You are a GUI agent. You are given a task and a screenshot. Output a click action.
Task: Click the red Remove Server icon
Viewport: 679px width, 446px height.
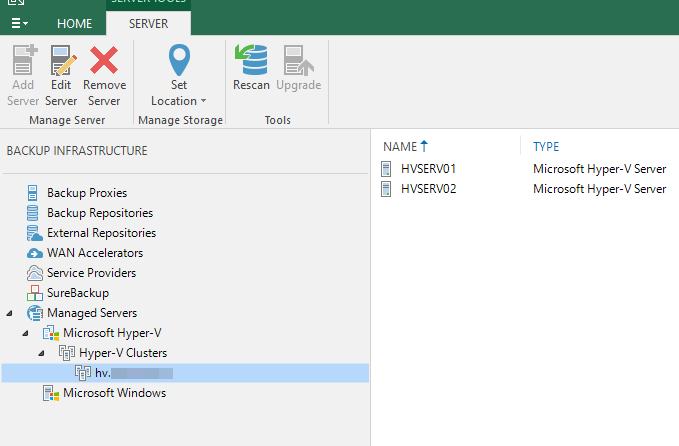coord(104,60)
